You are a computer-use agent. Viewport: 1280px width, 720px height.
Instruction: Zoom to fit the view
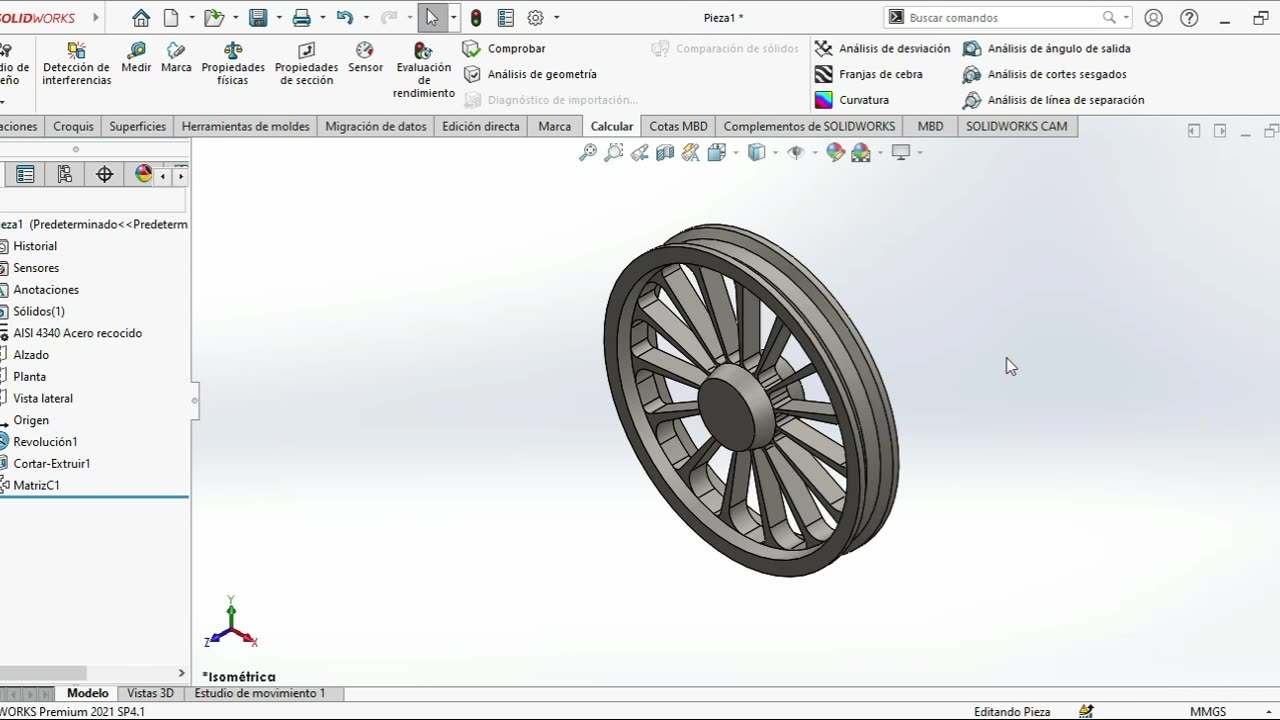[x=588, y=152]
